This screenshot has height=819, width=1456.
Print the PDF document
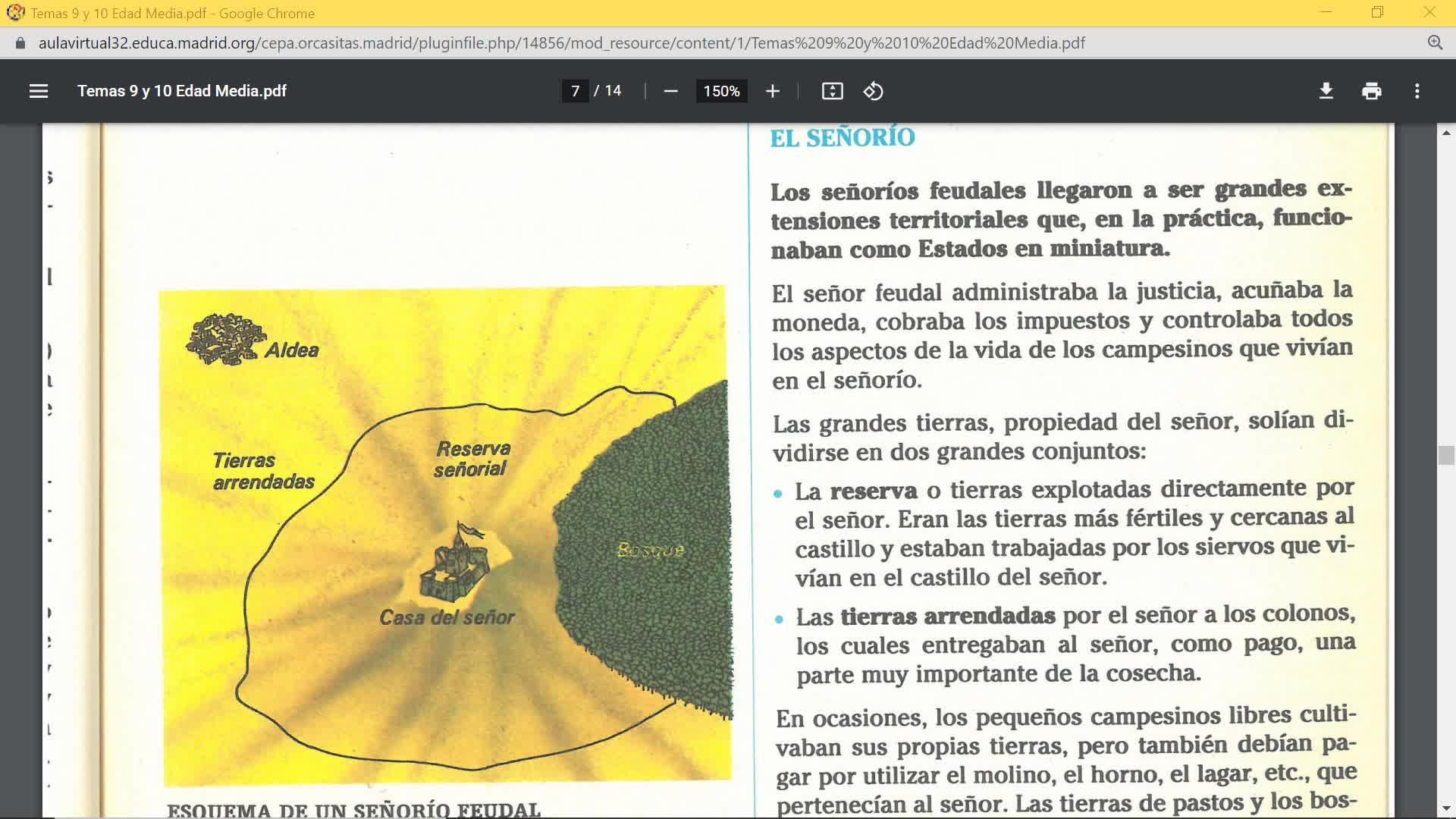(1371, 91)
